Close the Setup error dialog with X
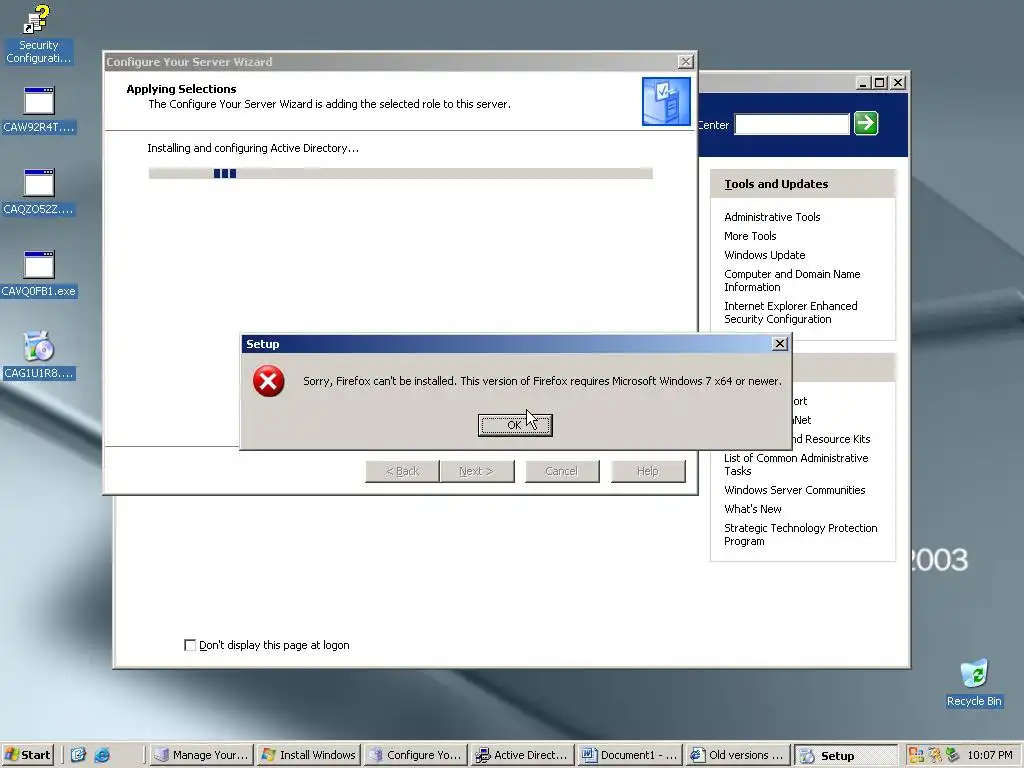Image resolution: width=1024 pixels, height=768 pixels. pyautogui.click(x=780, y=344)
